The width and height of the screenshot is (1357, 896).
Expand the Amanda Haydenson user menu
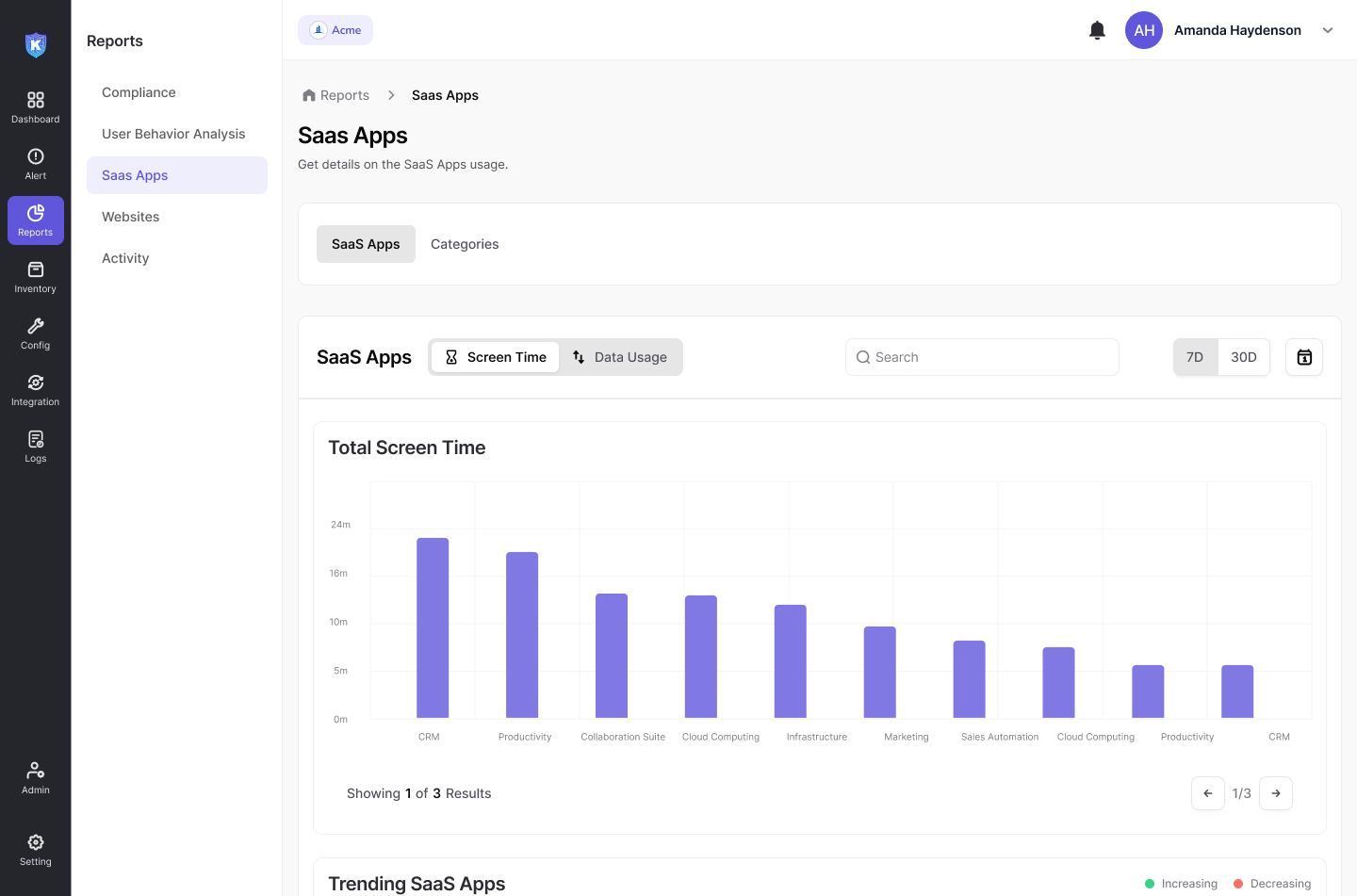pos(1327,30)
